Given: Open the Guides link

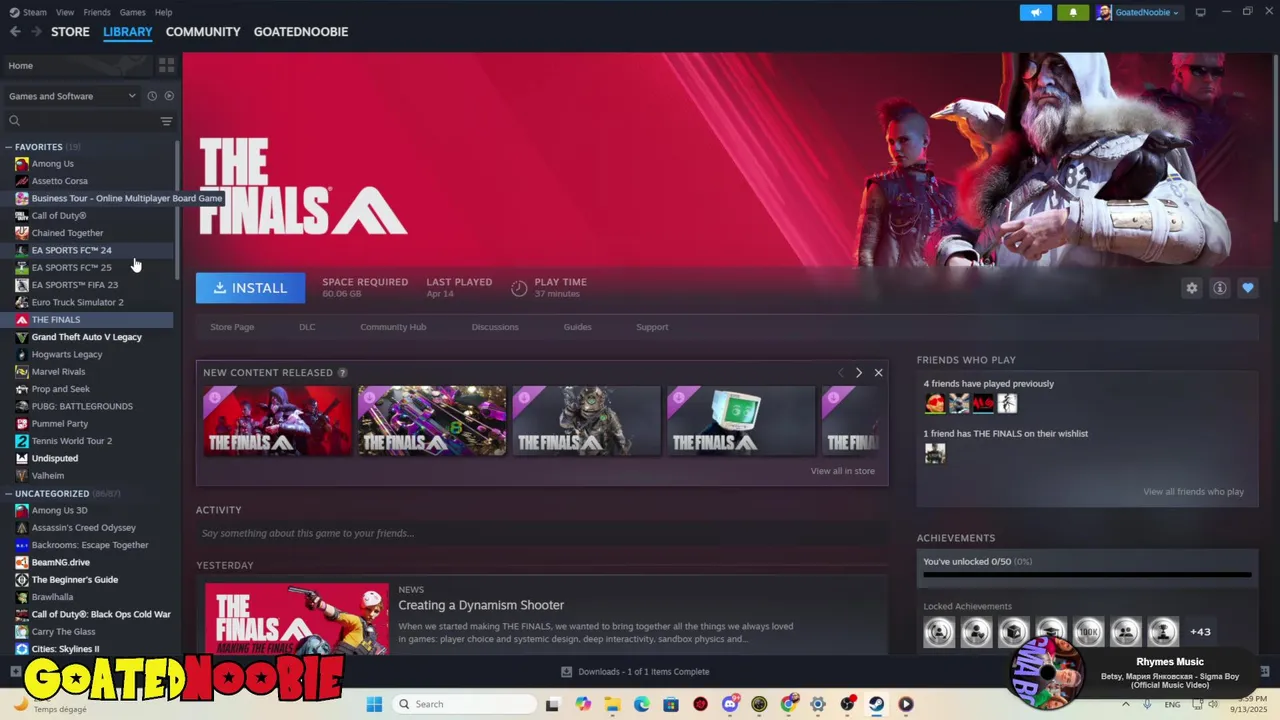Looking at the screenshot, I should (x=577, y=327).
